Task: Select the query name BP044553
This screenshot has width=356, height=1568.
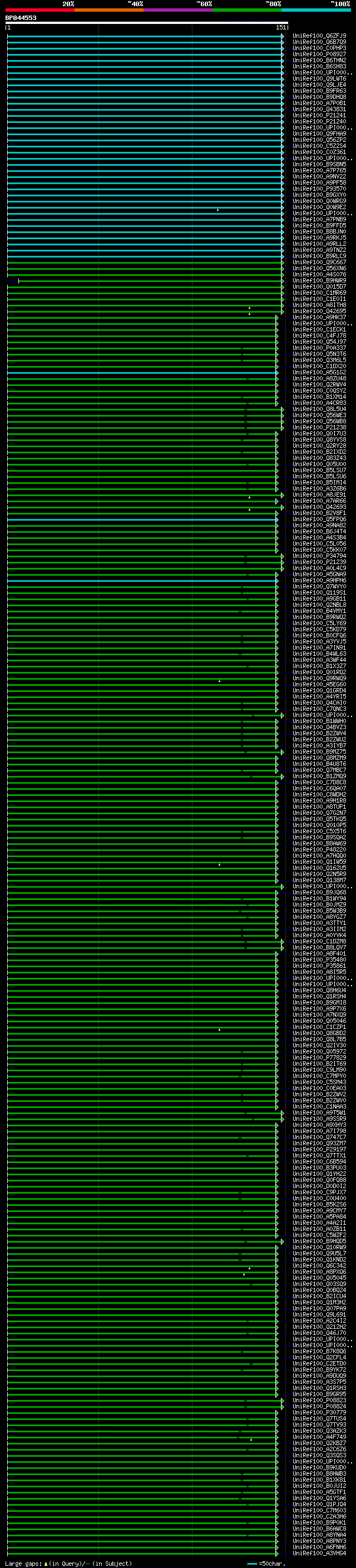Action: (21, 18)
